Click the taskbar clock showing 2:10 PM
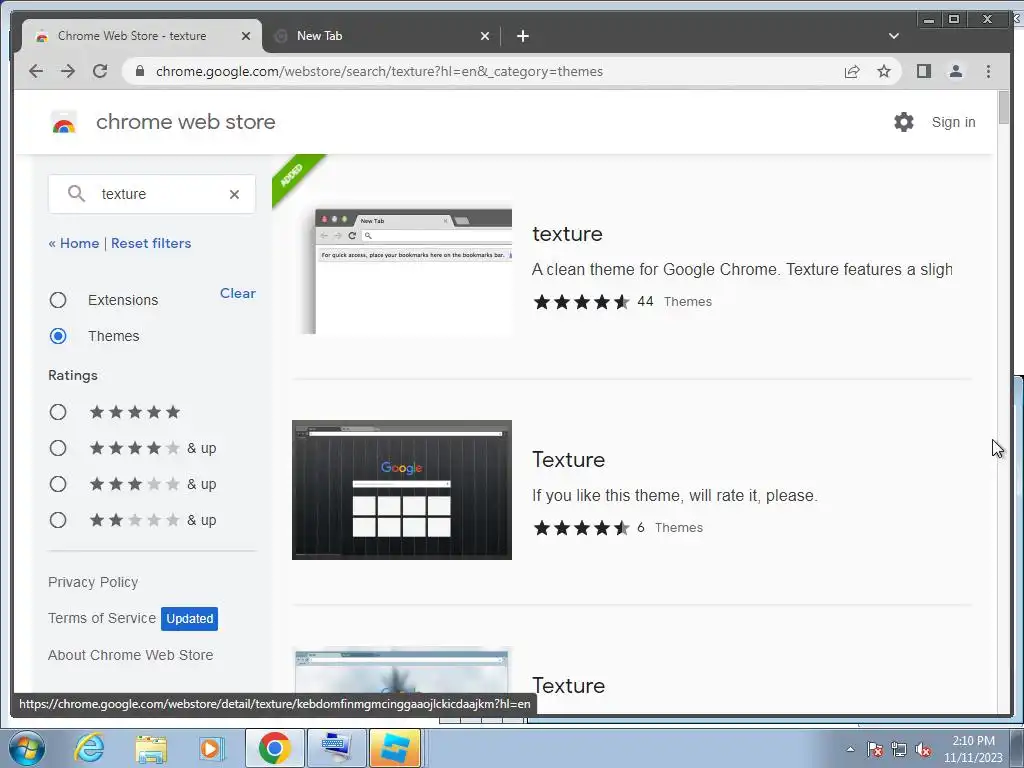The width and height of the screenshot is (1024, 768). click(973, 749)
